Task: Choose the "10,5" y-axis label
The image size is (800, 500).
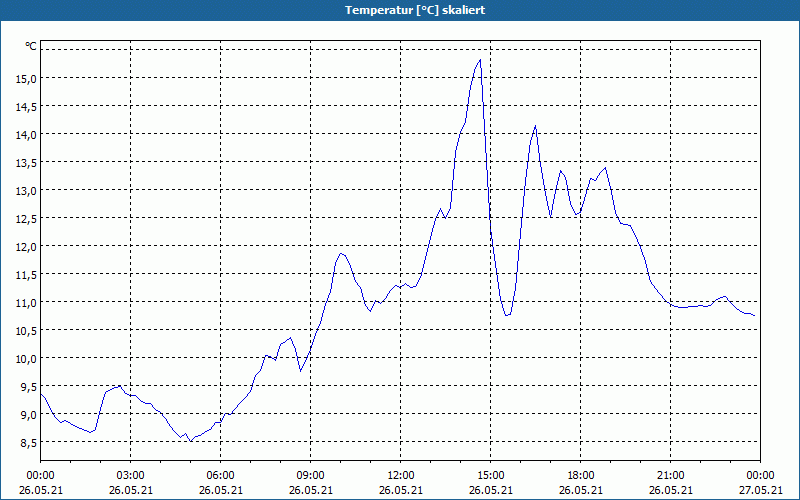Action: tap(28, 331)
